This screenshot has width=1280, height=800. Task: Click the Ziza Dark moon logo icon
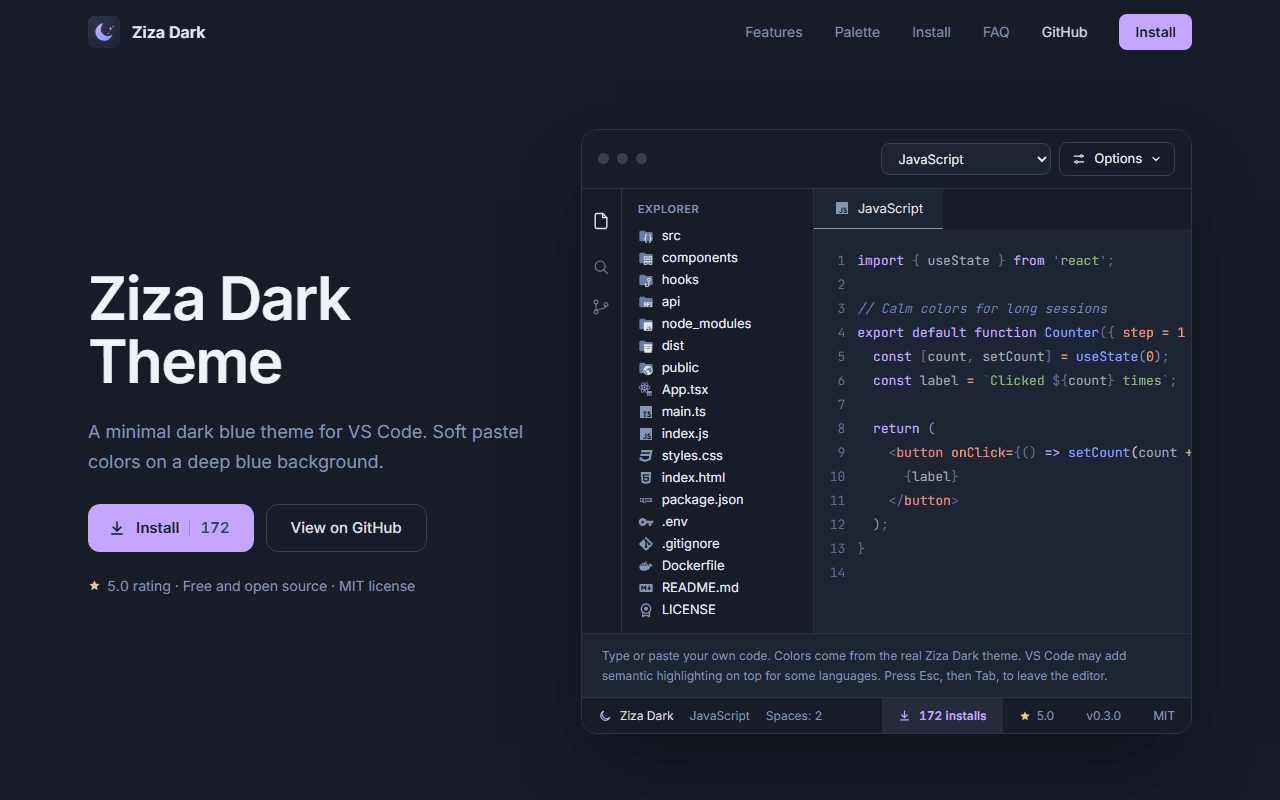tap(104, 32)
